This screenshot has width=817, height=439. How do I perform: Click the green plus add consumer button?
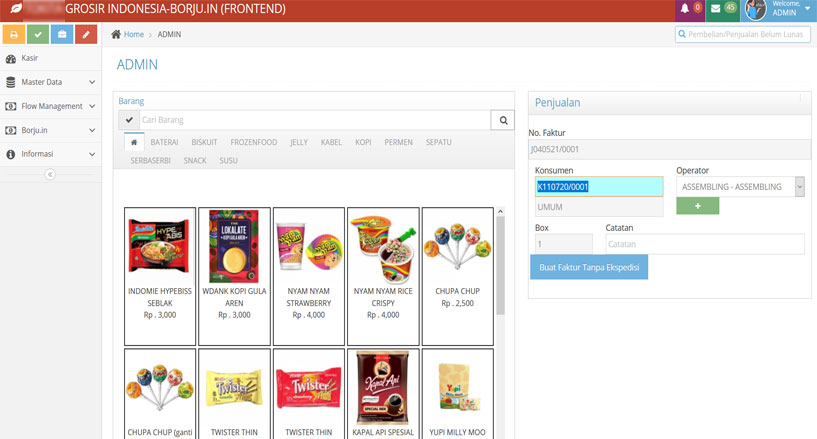coord(698,206)
